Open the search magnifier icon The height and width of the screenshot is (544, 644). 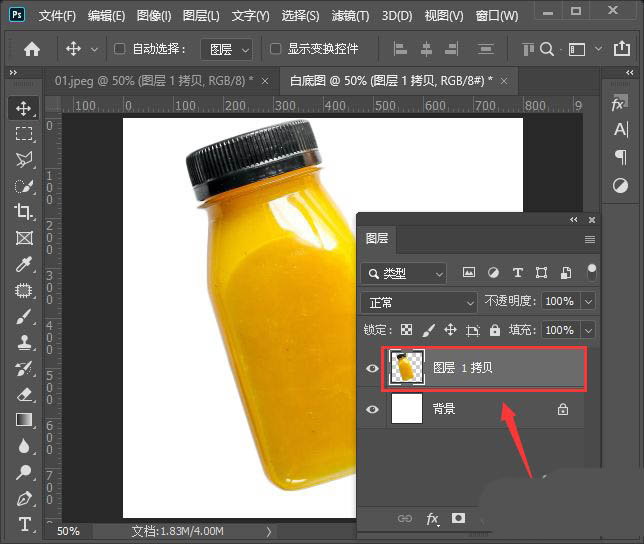[547, 49]
